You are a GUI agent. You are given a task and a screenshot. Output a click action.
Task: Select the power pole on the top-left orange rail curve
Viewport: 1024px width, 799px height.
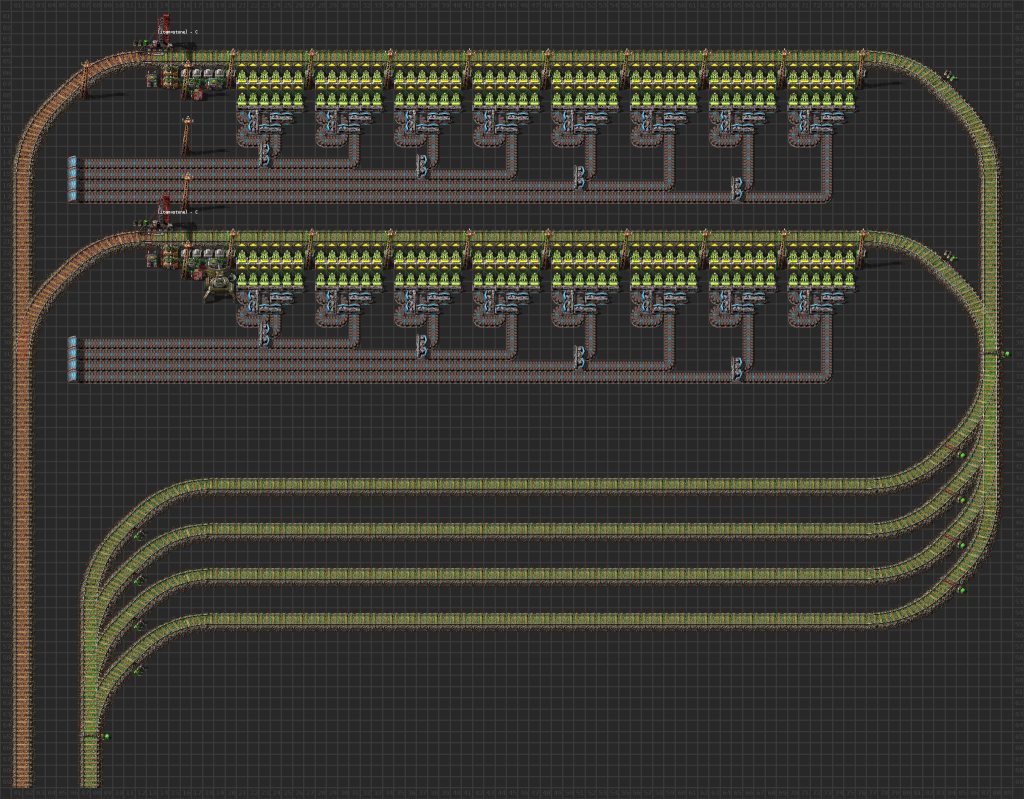[x=85, y=80]
